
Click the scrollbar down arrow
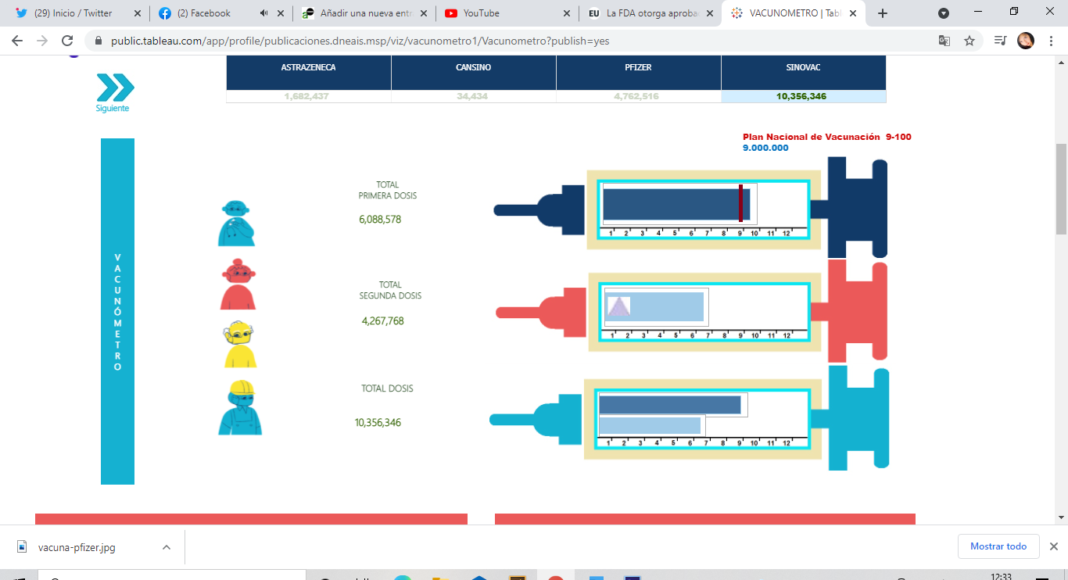pyautogui.click(x=1061, y=517)
